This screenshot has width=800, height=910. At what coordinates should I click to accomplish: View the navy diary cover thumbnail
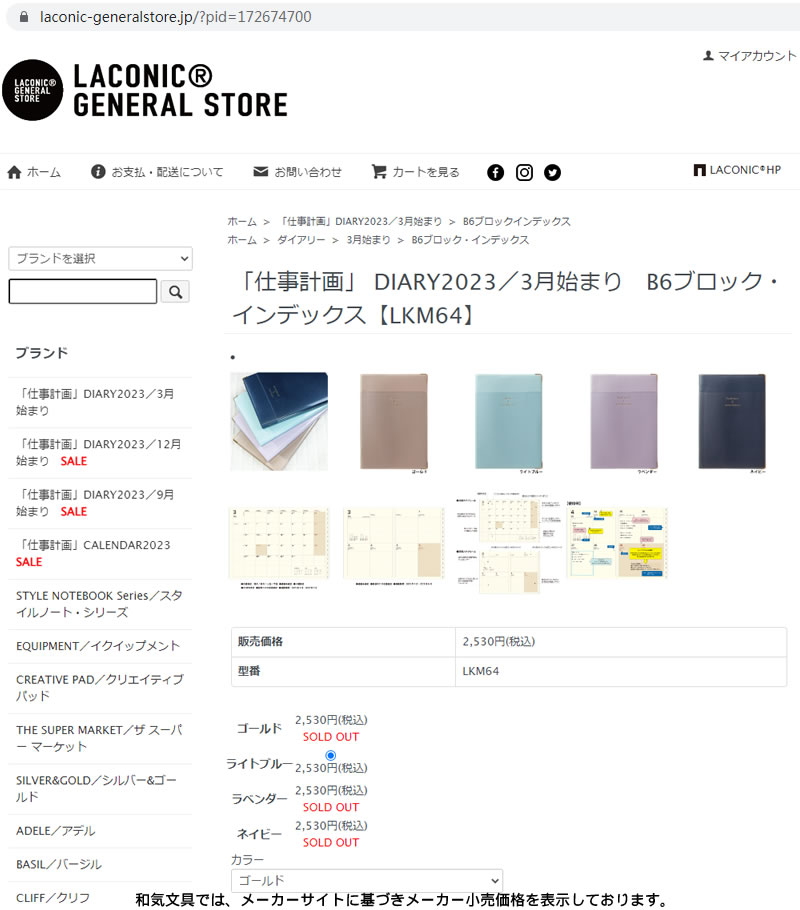click(x=733, y=422)
